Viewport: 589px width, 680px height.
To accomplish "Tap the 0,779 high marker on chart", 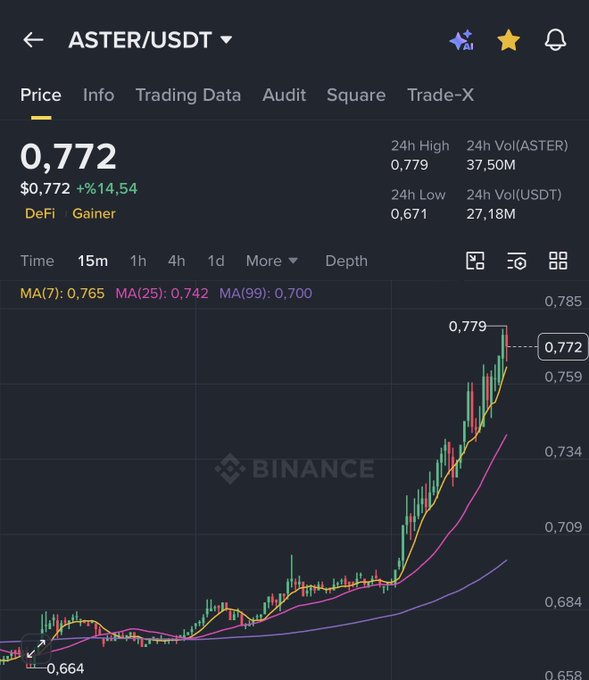I will [467, 326].
